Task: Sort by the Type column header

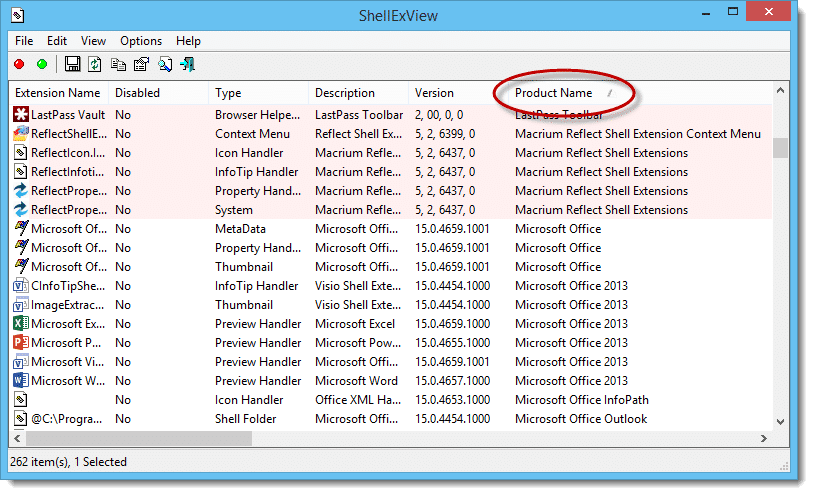Action: [x=258, y=93]
